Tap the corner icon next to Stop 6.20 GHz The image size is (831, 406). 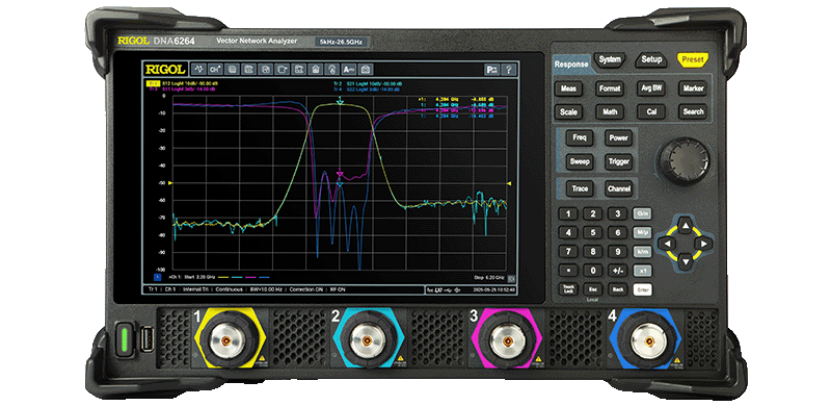[511, 278]
